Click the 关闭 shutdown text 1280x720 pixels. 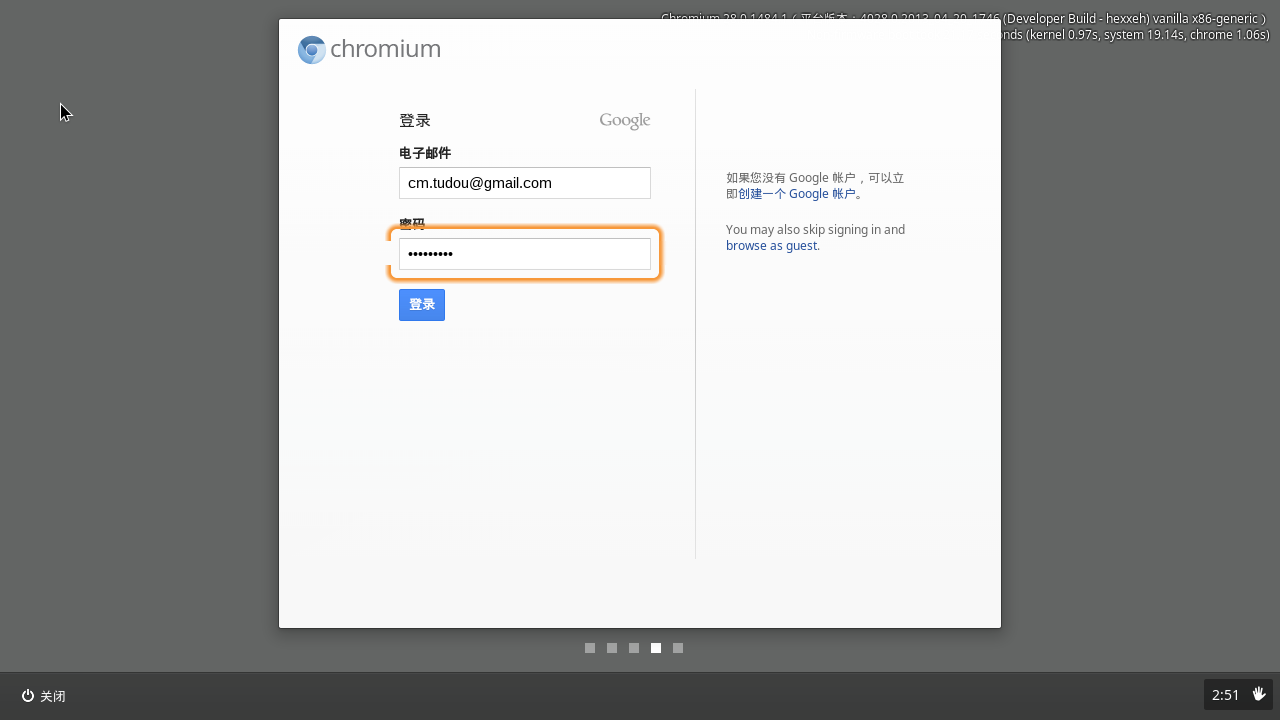tap(53, 696)
